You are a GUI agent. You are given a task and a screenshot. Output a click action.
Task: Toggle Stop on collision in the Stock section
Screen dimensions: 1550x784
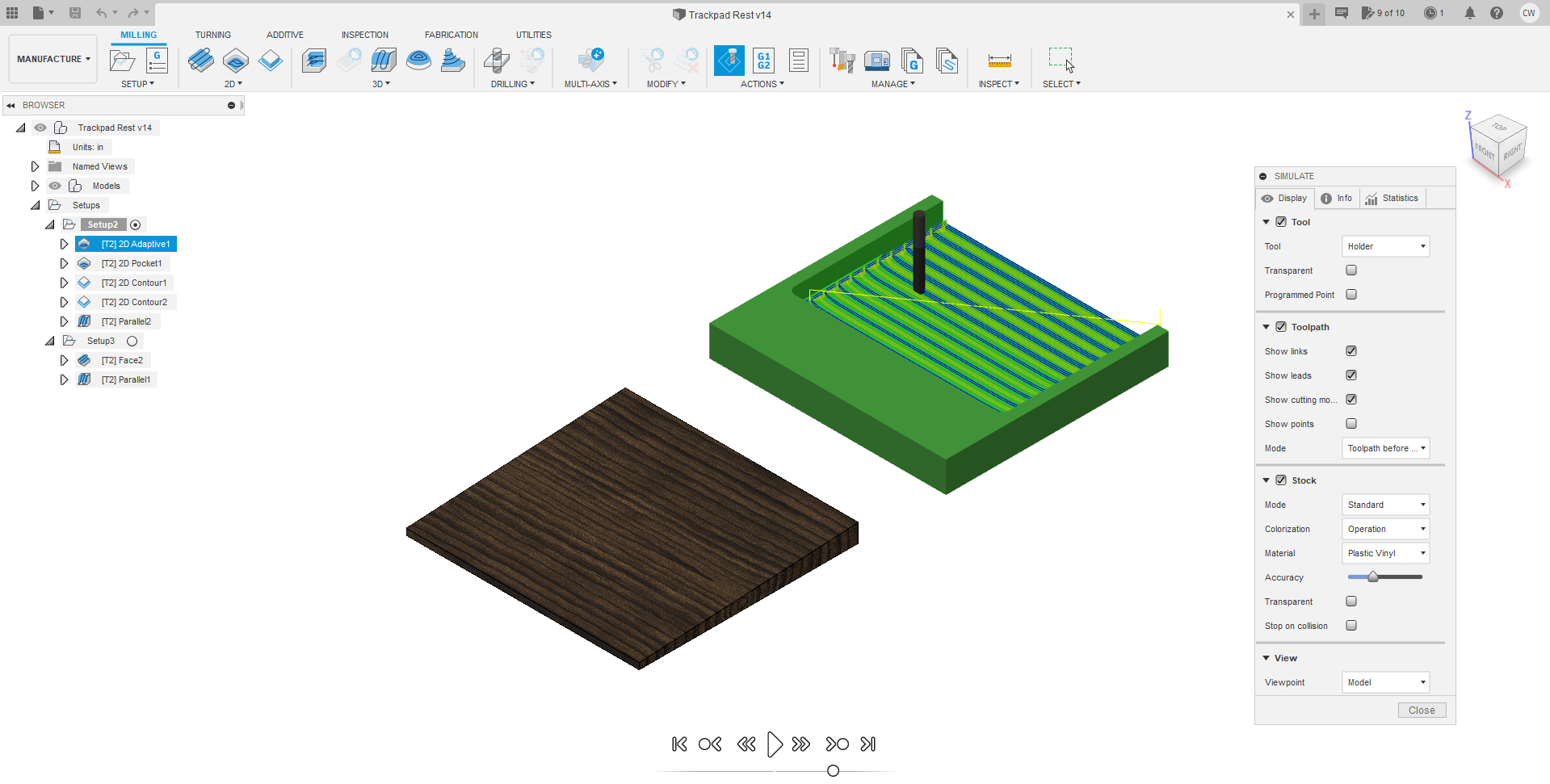(1350, 626)
